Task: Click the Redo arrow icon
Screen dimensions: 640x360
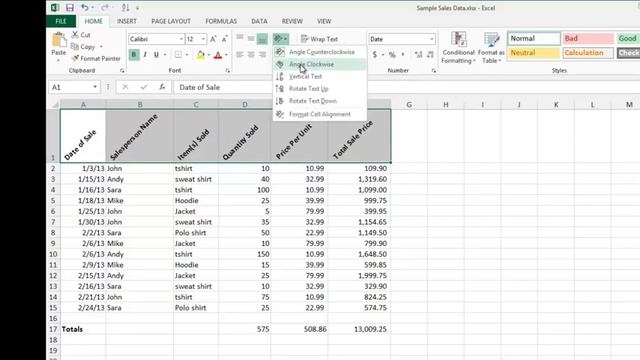Action: 104,7
